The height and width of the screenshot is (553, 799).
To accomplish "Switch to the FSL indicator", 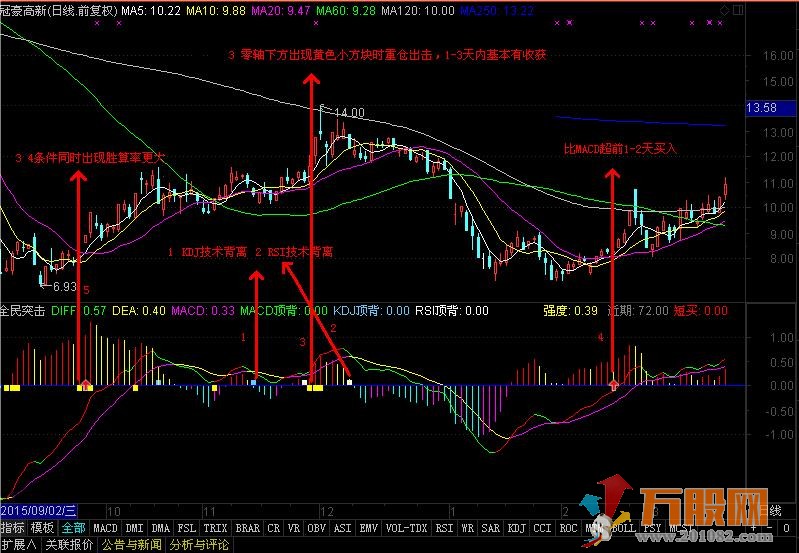I will 187,528.
